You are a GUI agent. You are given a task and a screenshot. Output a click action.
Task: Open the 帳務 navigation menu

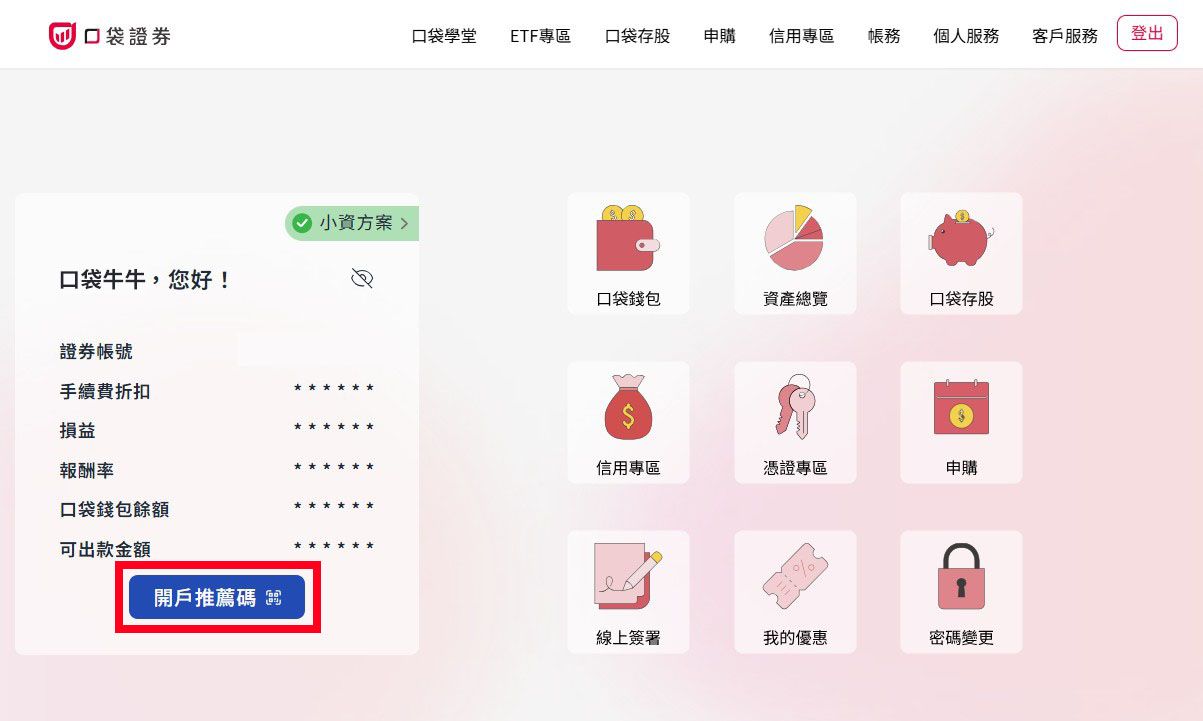click(x=884, y=36)
